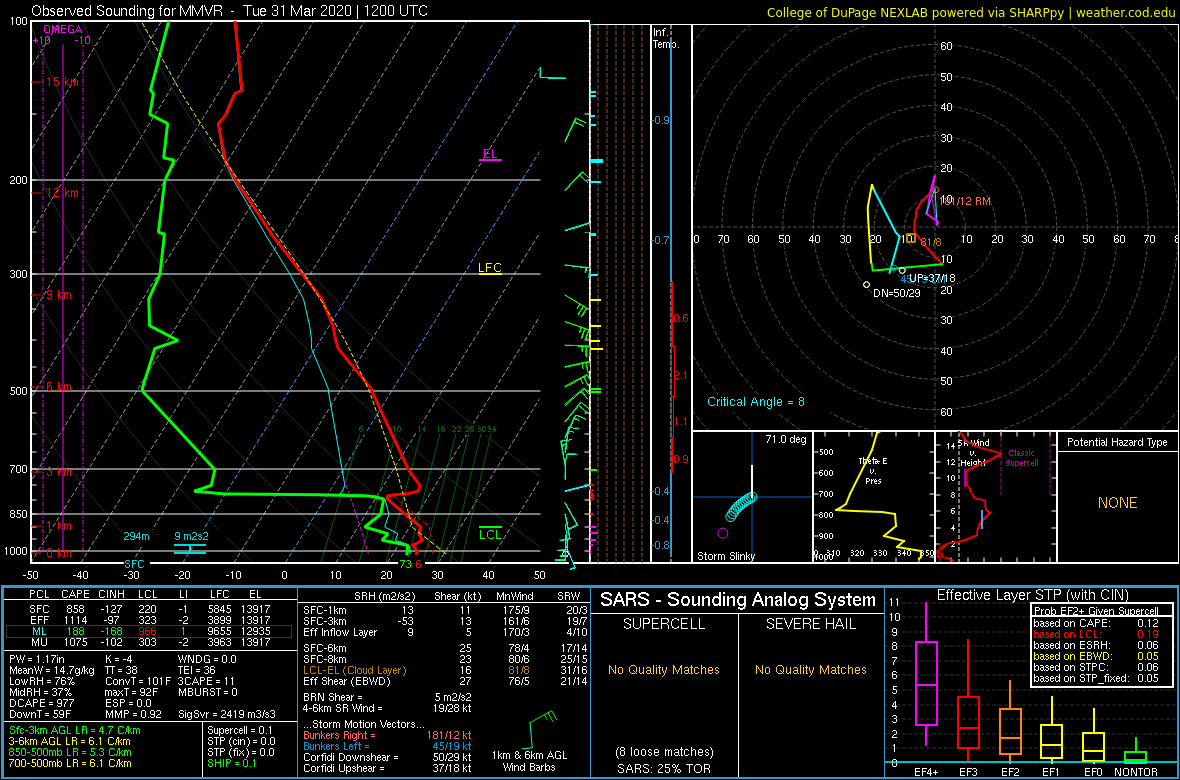
Task: Click the 'MeanW = 14.7g/kg' value
Action: (50, 669)
